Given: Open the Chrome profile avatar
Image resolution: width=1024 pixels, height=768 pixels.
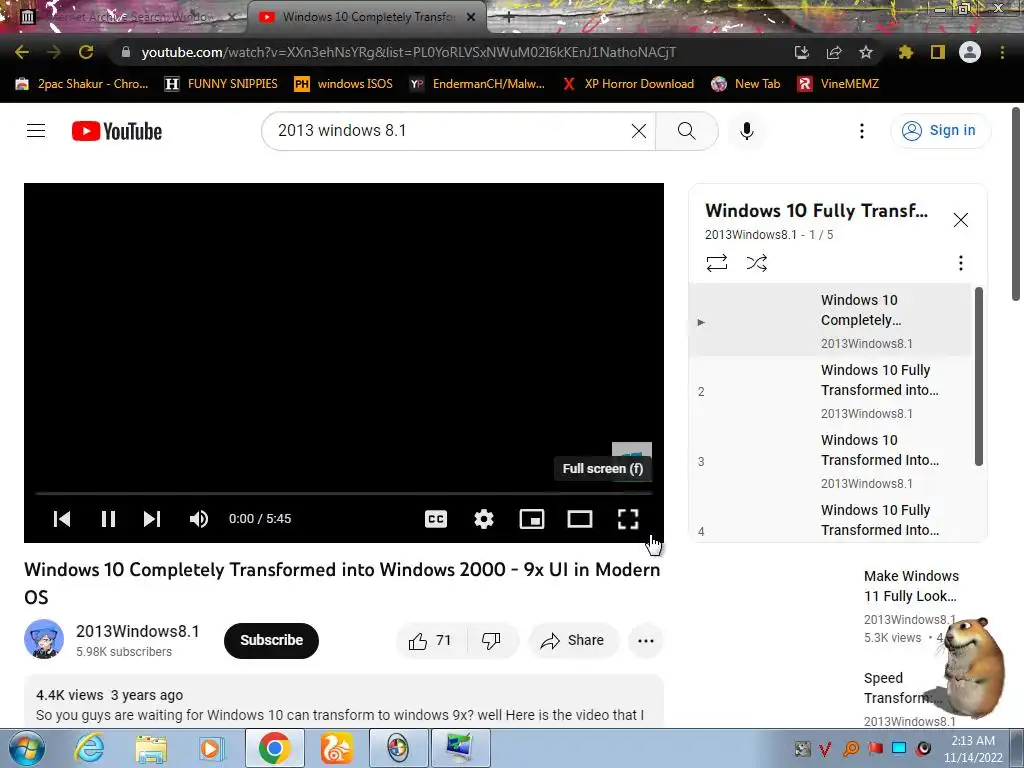Looking at the screenshot, I should pyautogui.click(x=970, y=52).
